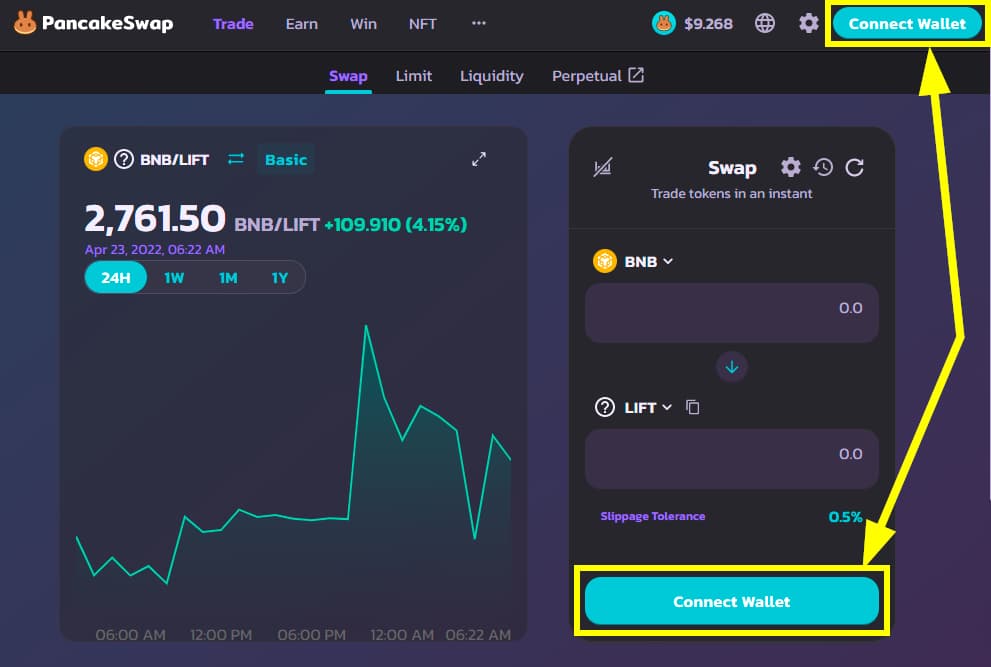Click Connect Wallet in the top bar

pos(907,24)
